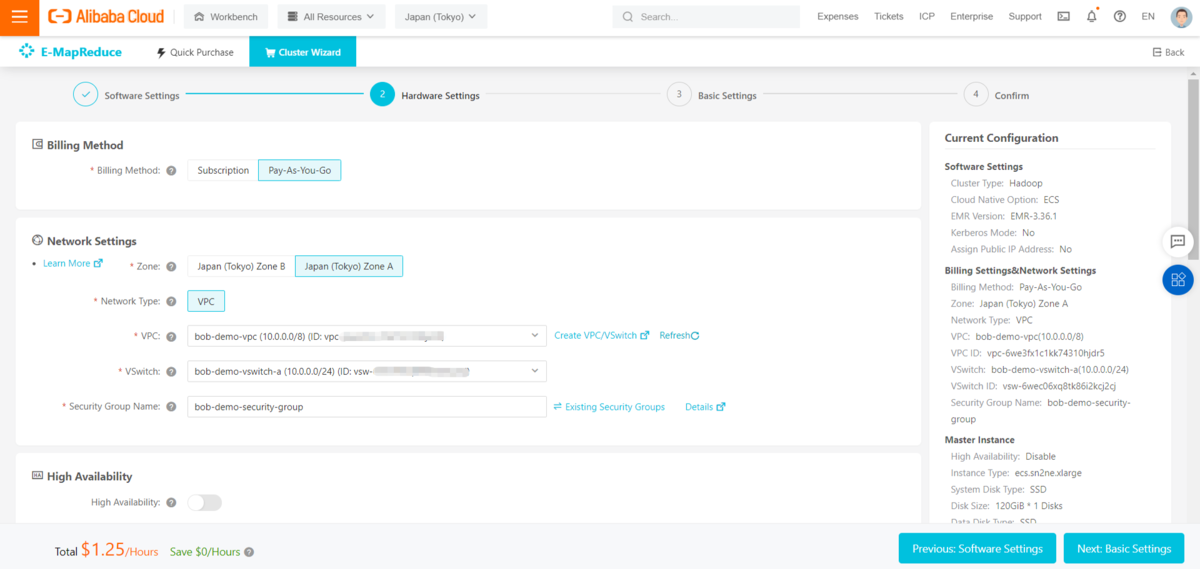Click the help question mark icon in header
The width and height of the screenshot is (1200, 569).
coord(1119,17)
